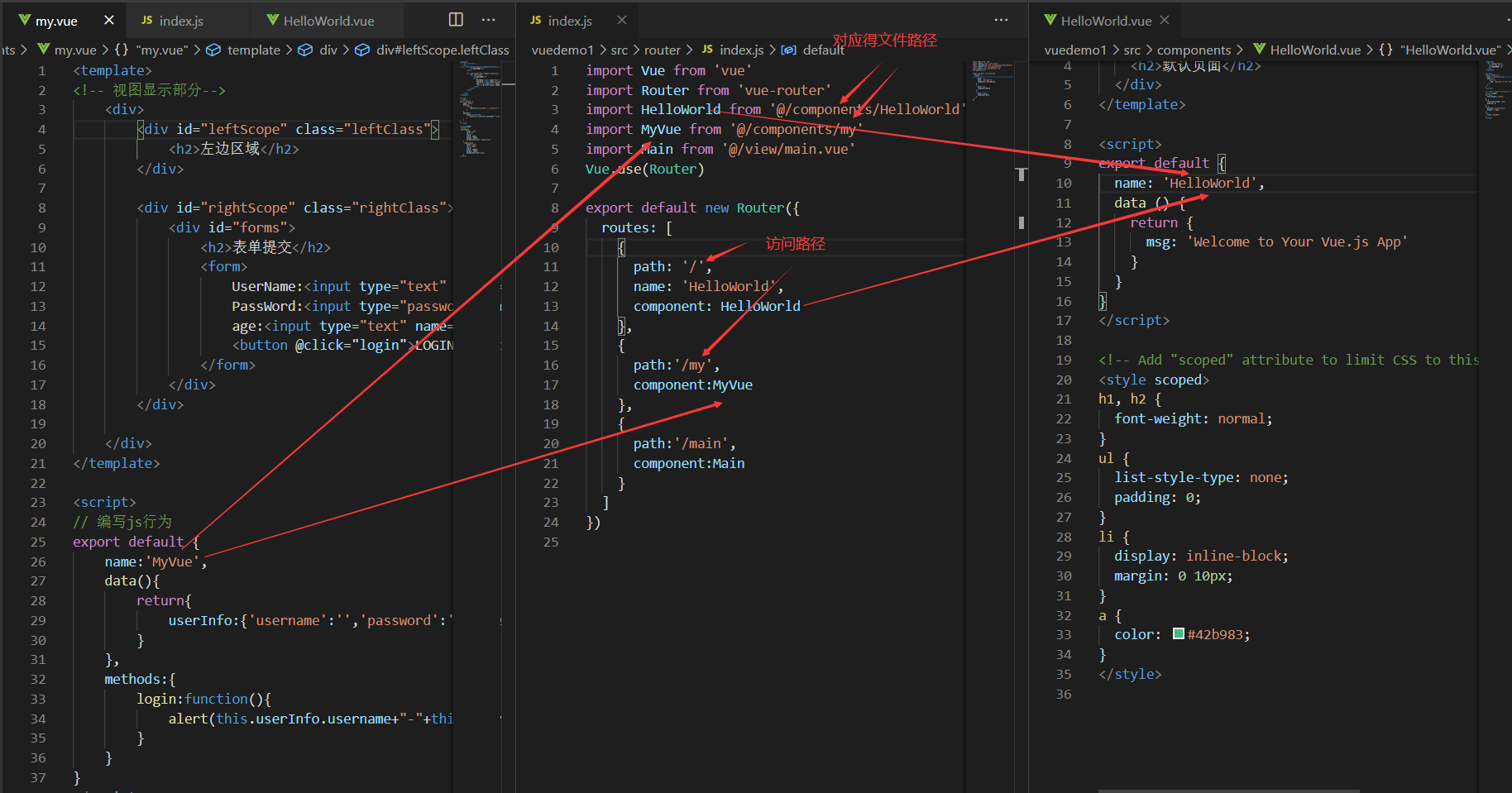Click the vertical scrollbar of middle editor
Screen dimensions: 1512x793
[x=1022, y=426]
